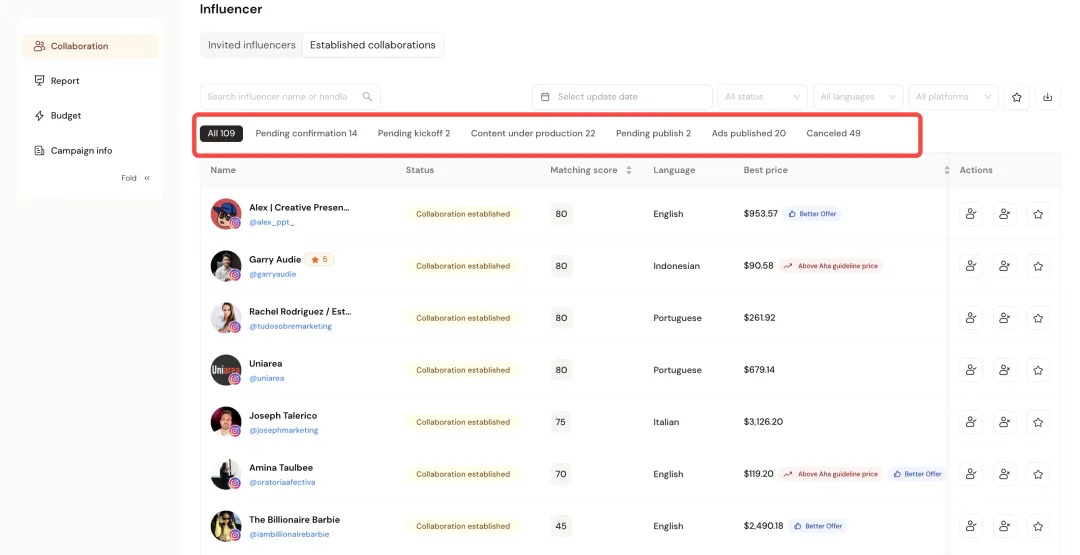1080x555 pixels.
Task: Click the search magnifier icon
Action: tap(367, 97)
